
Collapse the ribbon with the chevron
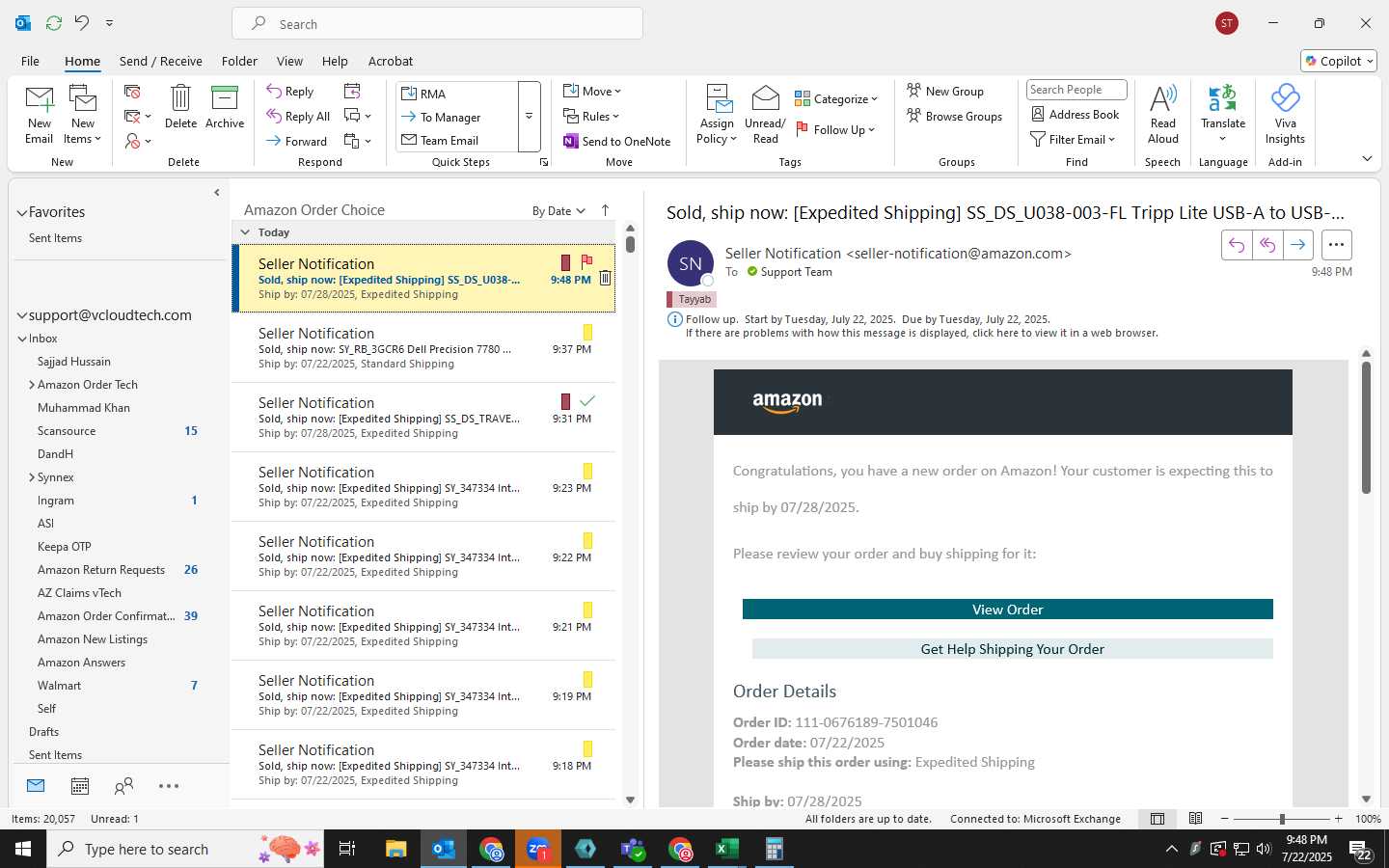[1367, 158]
